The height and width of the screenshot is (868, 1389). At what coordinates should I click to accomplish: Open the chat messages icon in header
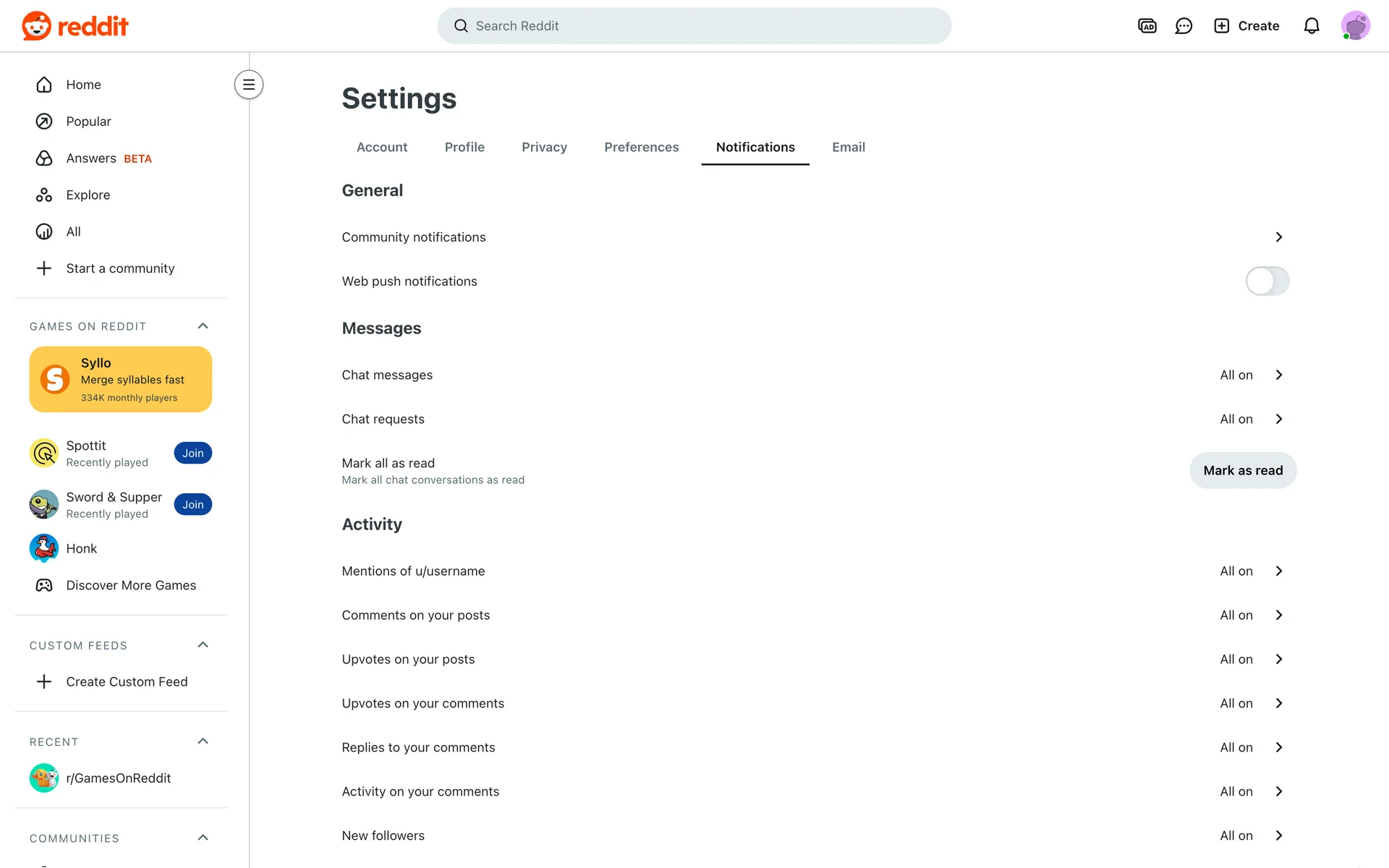click(1184, 26)
